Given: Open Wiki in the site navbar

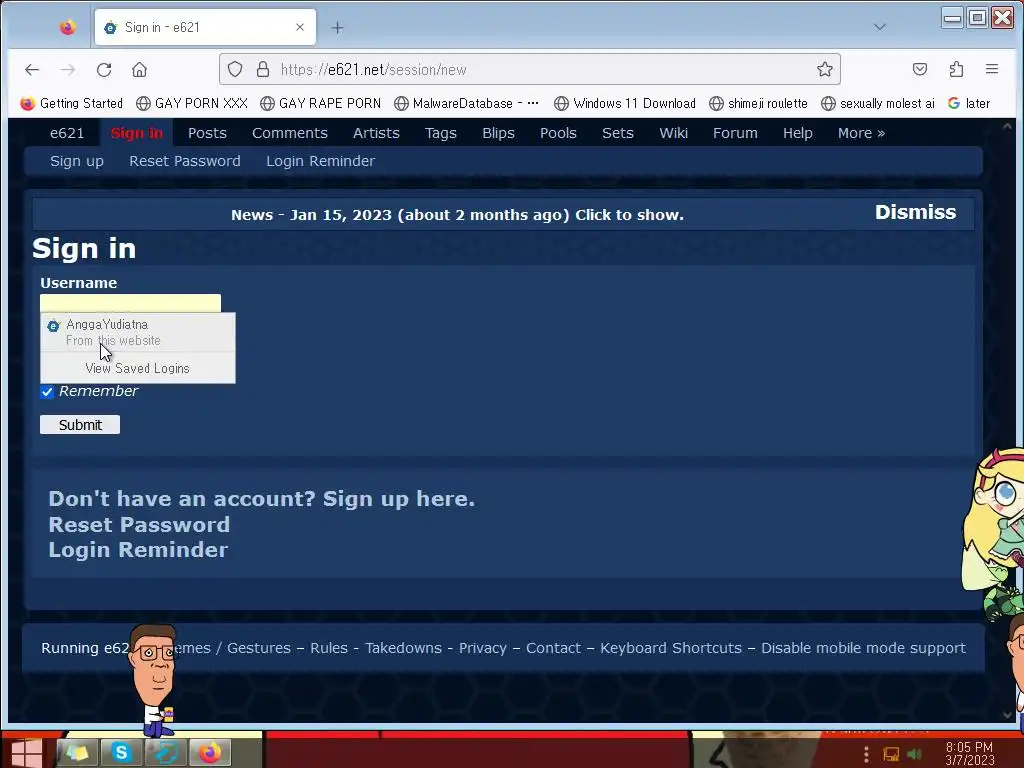Looking at the screenshot, I should 673,133.
